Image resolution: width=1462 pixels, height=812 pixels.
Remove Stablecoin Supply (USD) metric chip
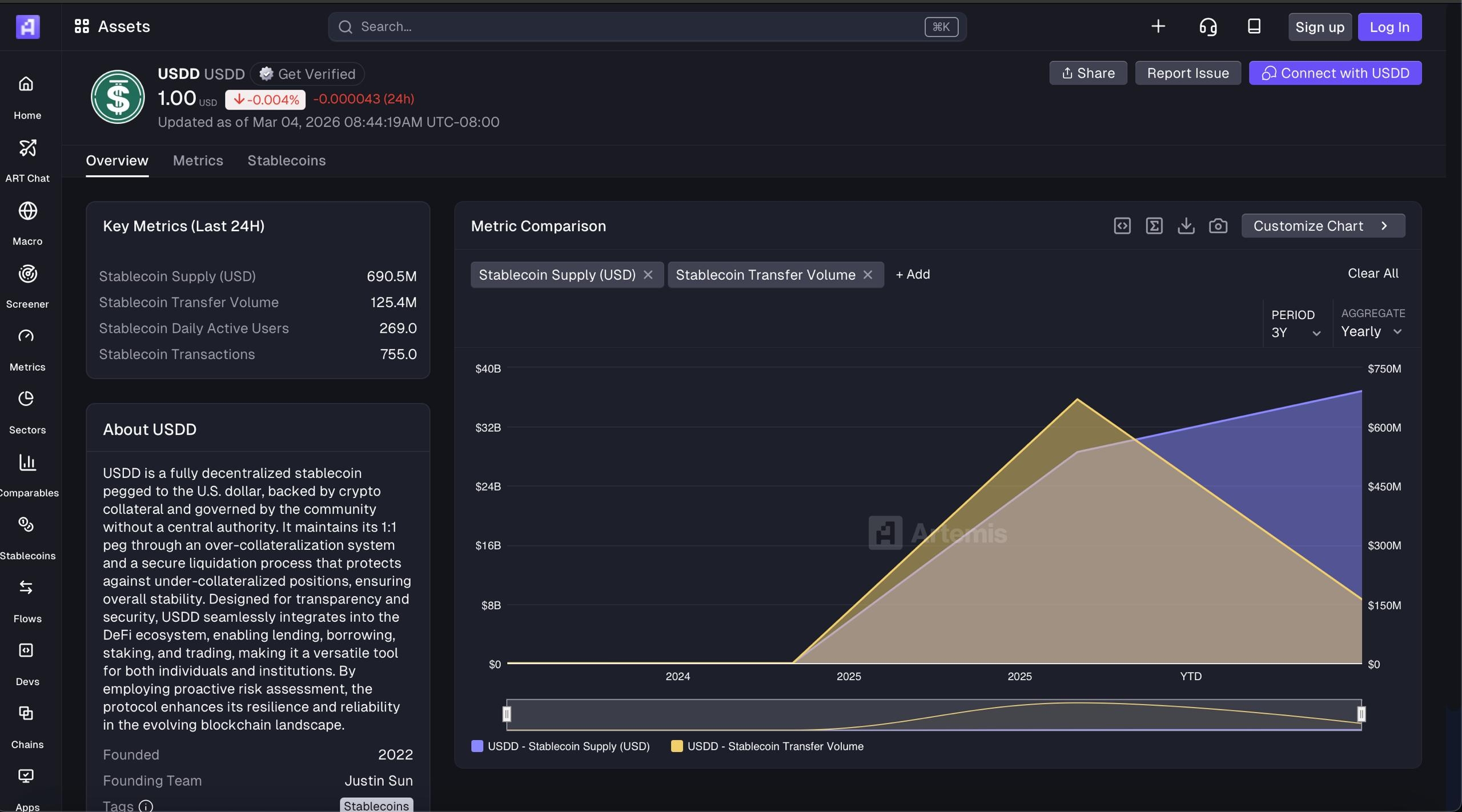pyautogui.click(x=648, y=275)
